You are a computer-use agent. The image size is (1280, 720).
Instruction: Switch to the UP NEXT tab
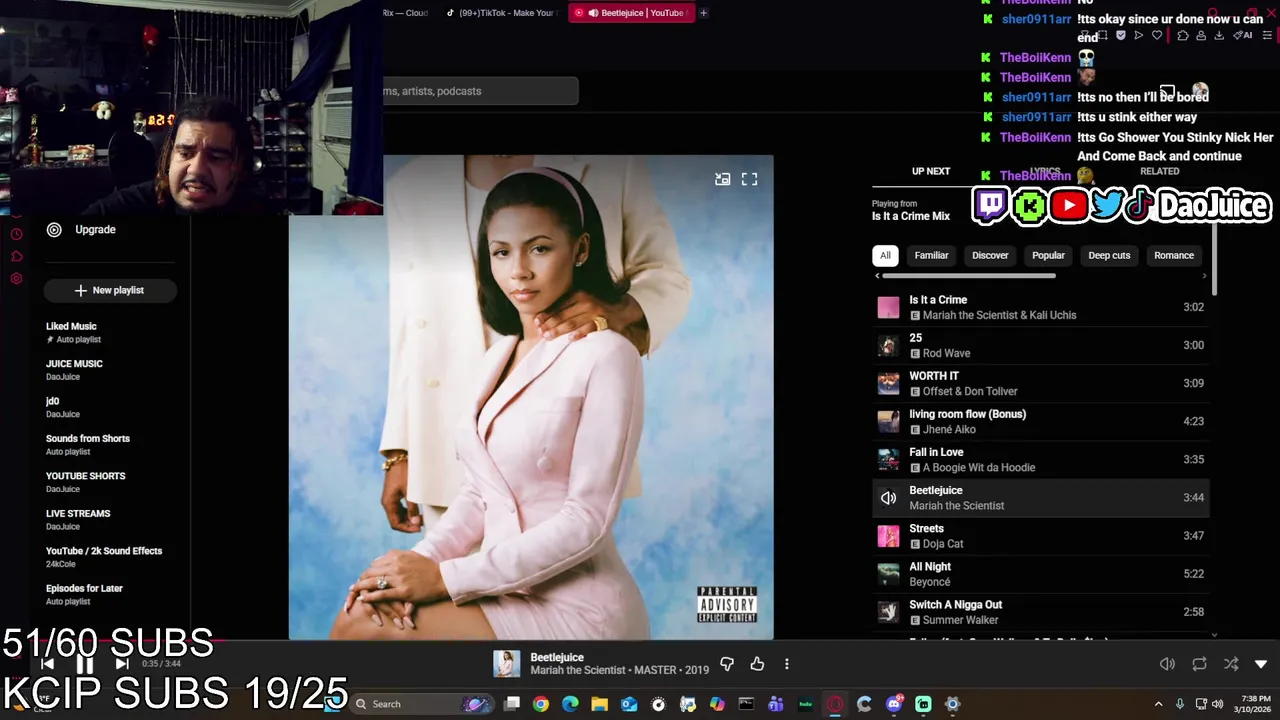931,171
